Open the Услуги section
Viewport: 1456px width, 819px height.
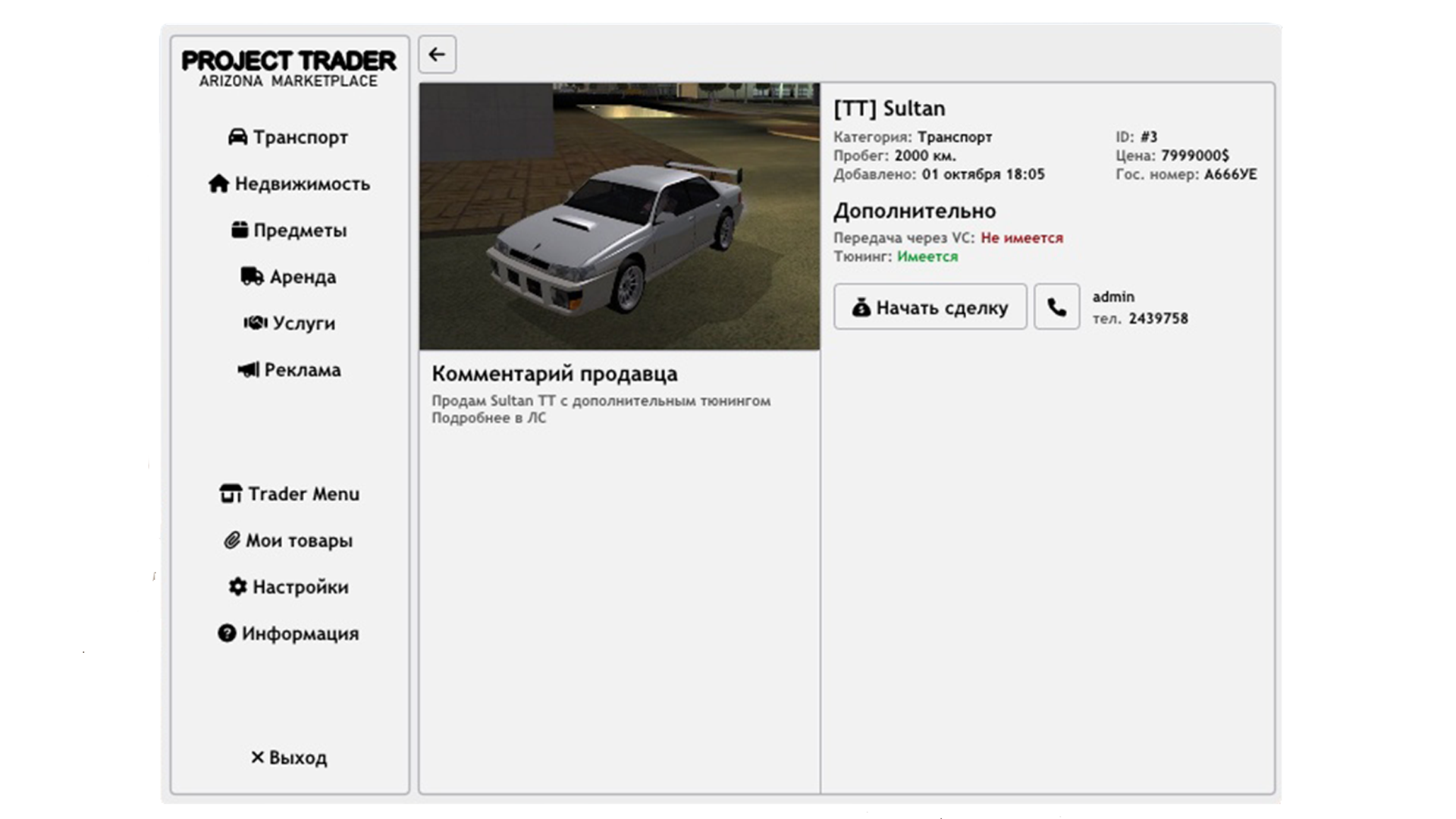289,323
